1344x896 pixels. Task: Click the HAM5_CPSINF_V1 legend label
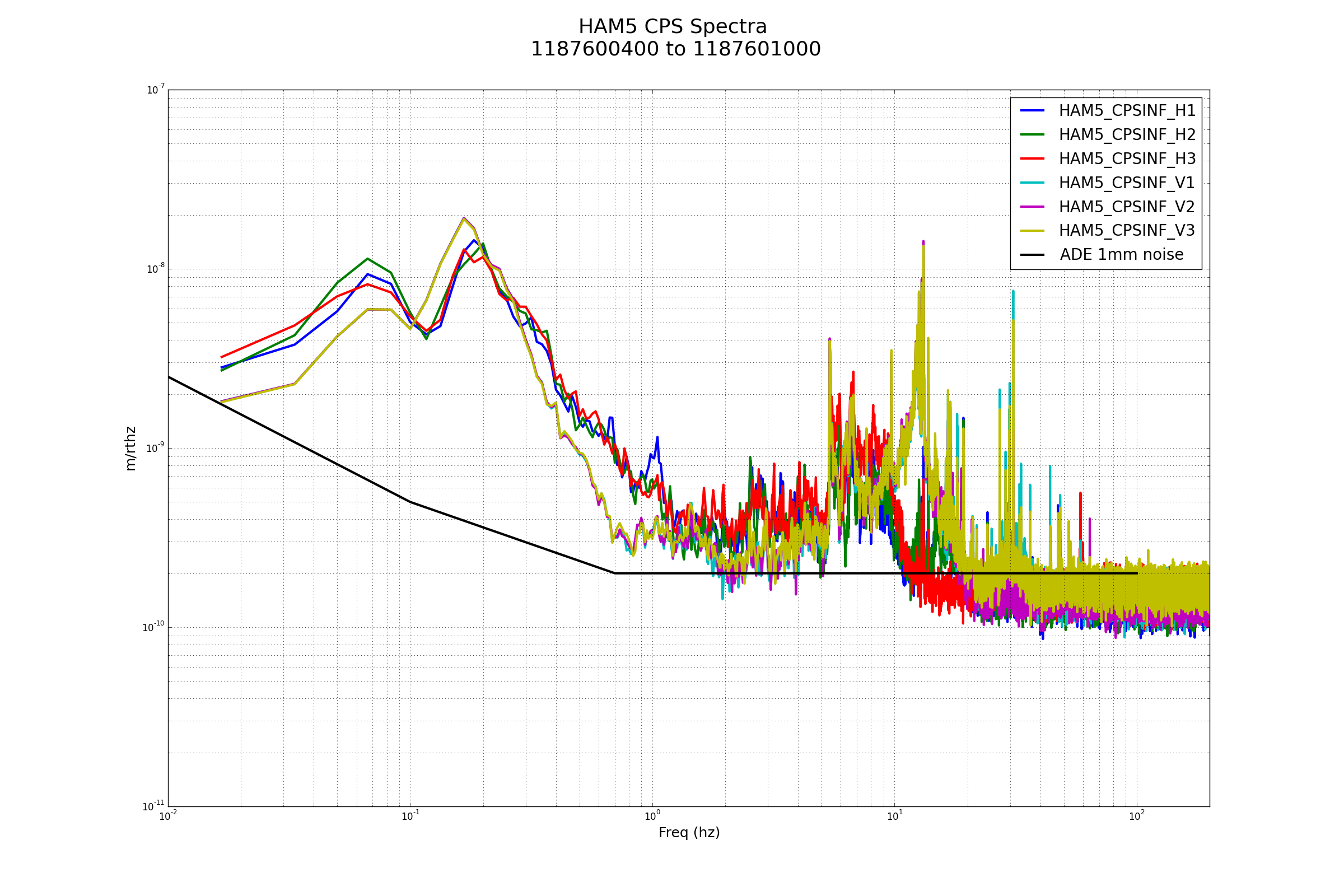[1127, 183]
